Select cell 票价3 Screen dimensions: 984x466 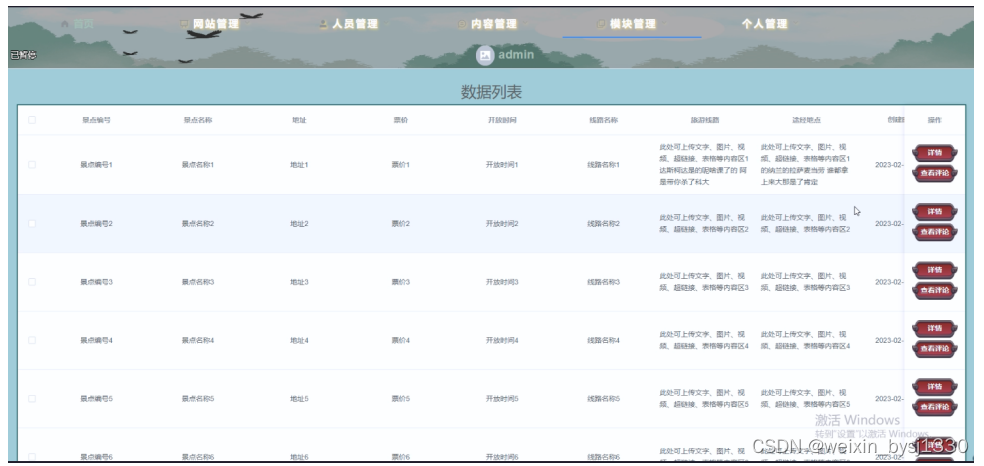(400, 282)
